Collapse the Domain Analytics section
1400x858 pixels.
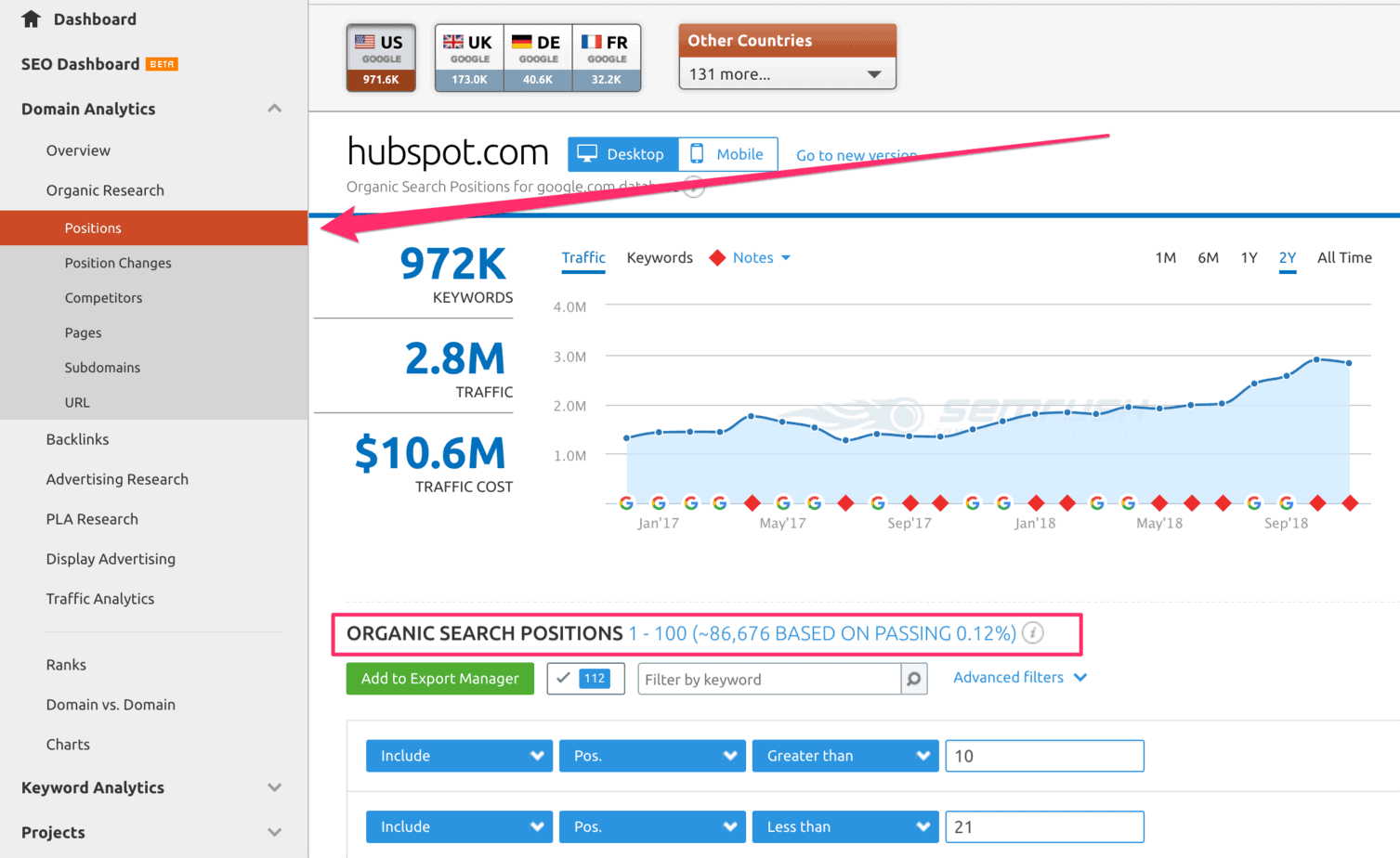click(274, 109)
